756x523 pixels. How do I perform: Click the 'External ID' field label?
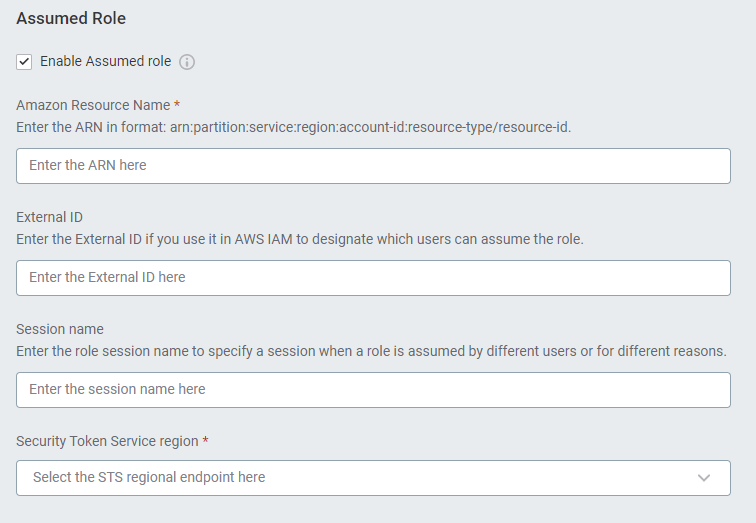[x=51, y=217]
